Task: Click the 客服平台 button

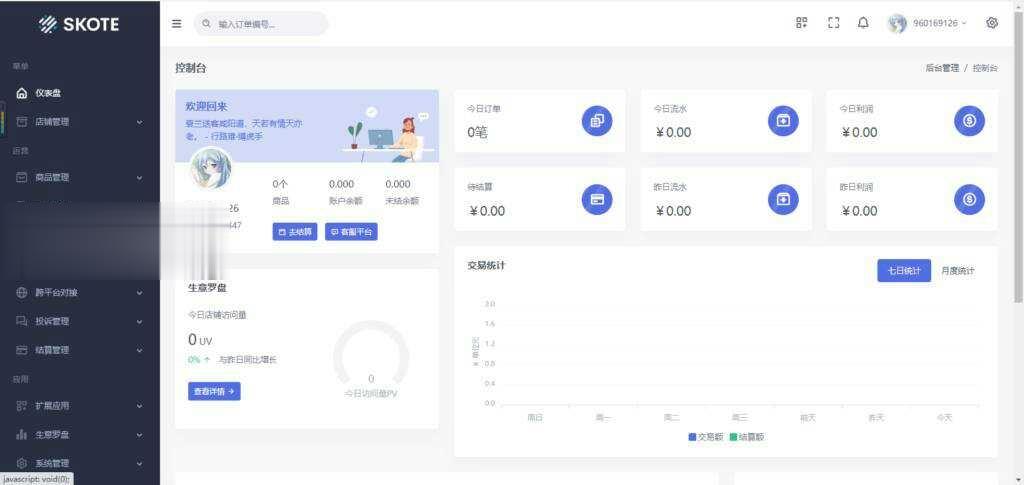Action: [x=351, y=232]
